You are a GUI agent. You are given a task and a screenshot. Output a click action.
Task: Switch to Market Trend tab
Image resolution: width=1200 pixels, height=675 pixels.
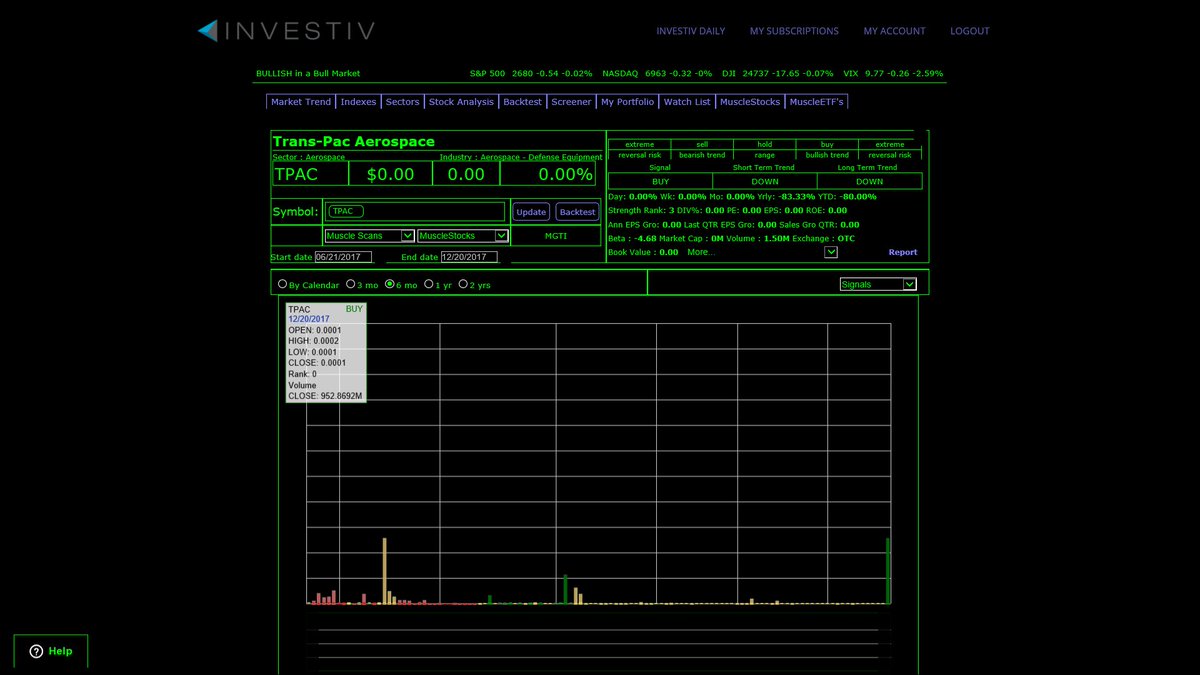coord(301,102)
